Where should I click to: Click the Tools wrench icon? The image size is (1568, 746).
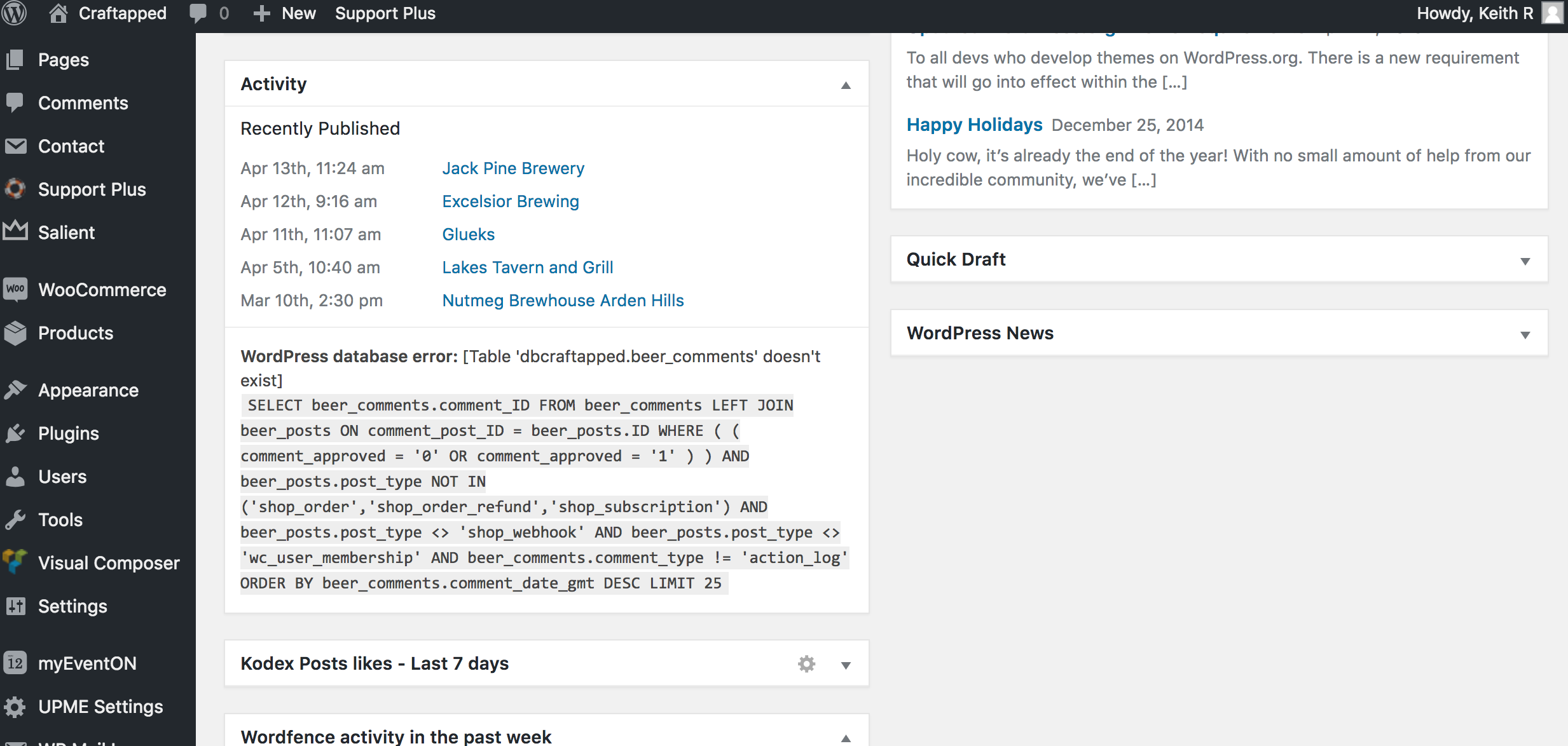tap(15, 519)
